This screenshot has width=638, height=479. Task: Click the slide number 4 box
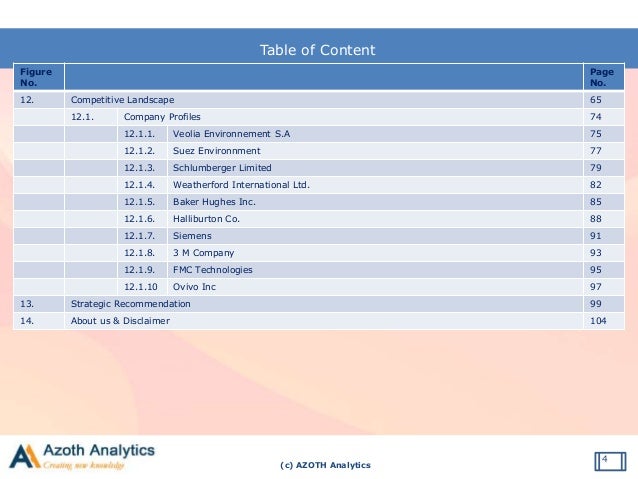610,461
